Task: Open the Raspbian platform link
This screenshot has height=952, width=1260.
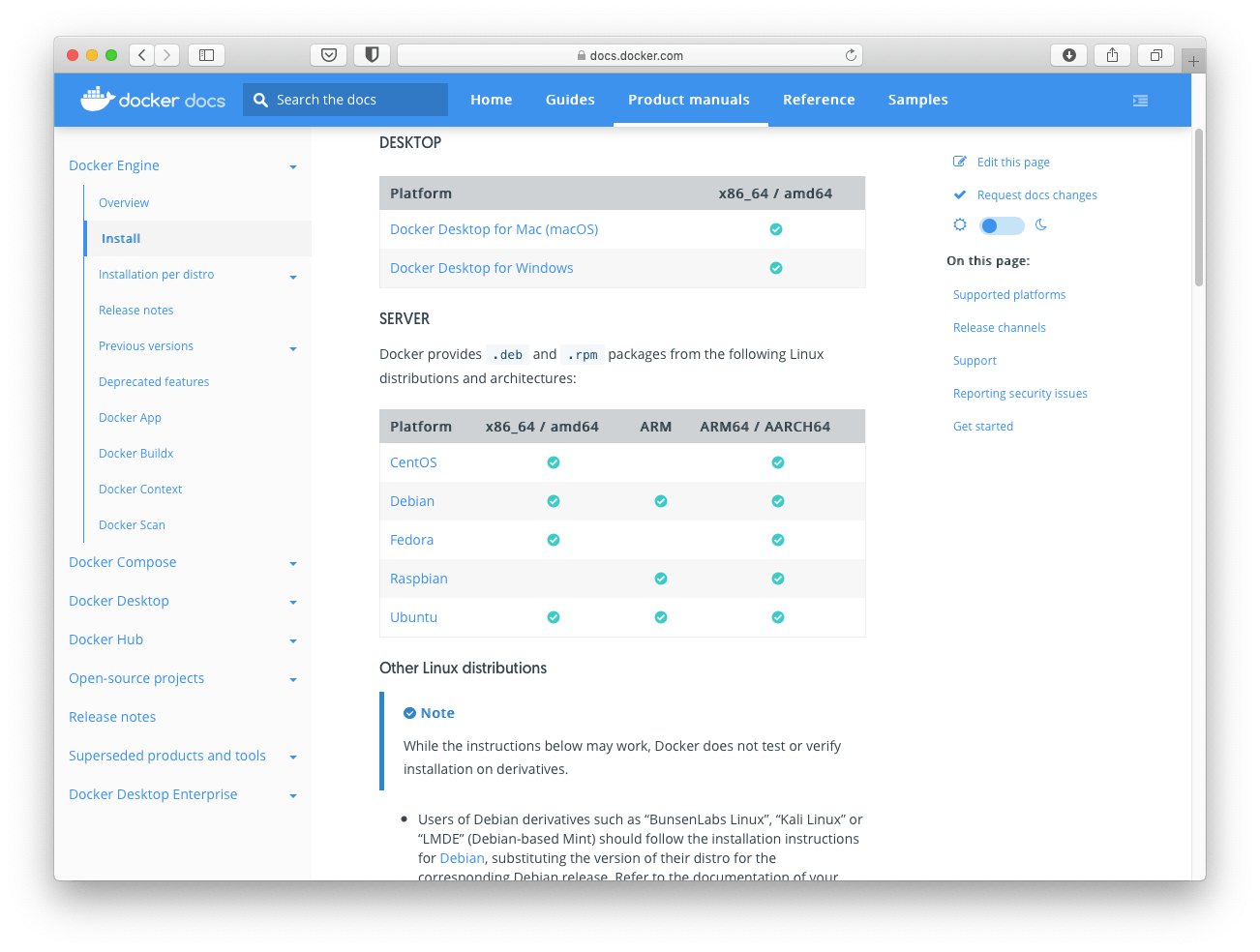Action: [419, 579]
